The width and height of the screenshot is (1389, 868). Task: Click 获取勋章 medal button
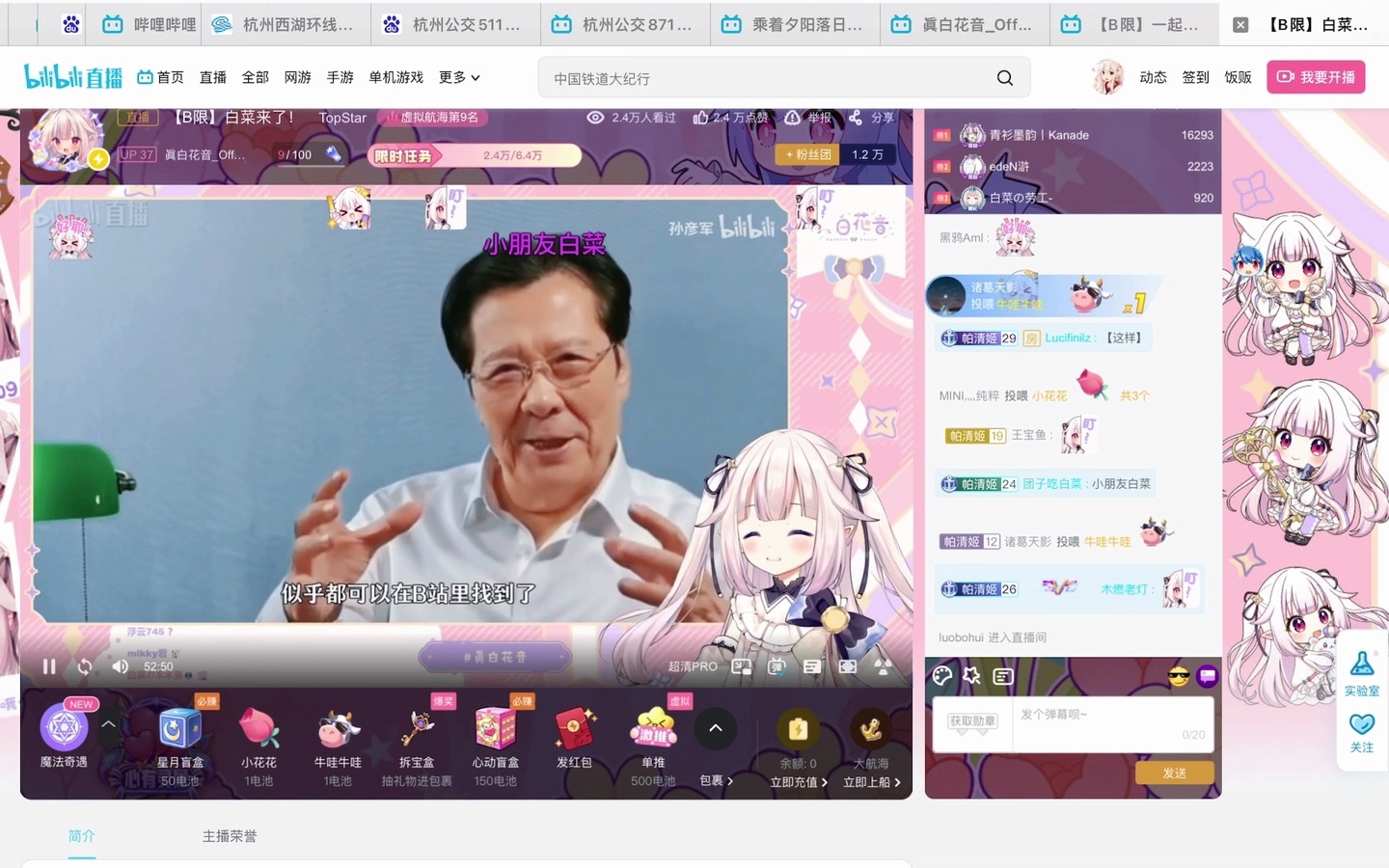[x=972, y=721]
